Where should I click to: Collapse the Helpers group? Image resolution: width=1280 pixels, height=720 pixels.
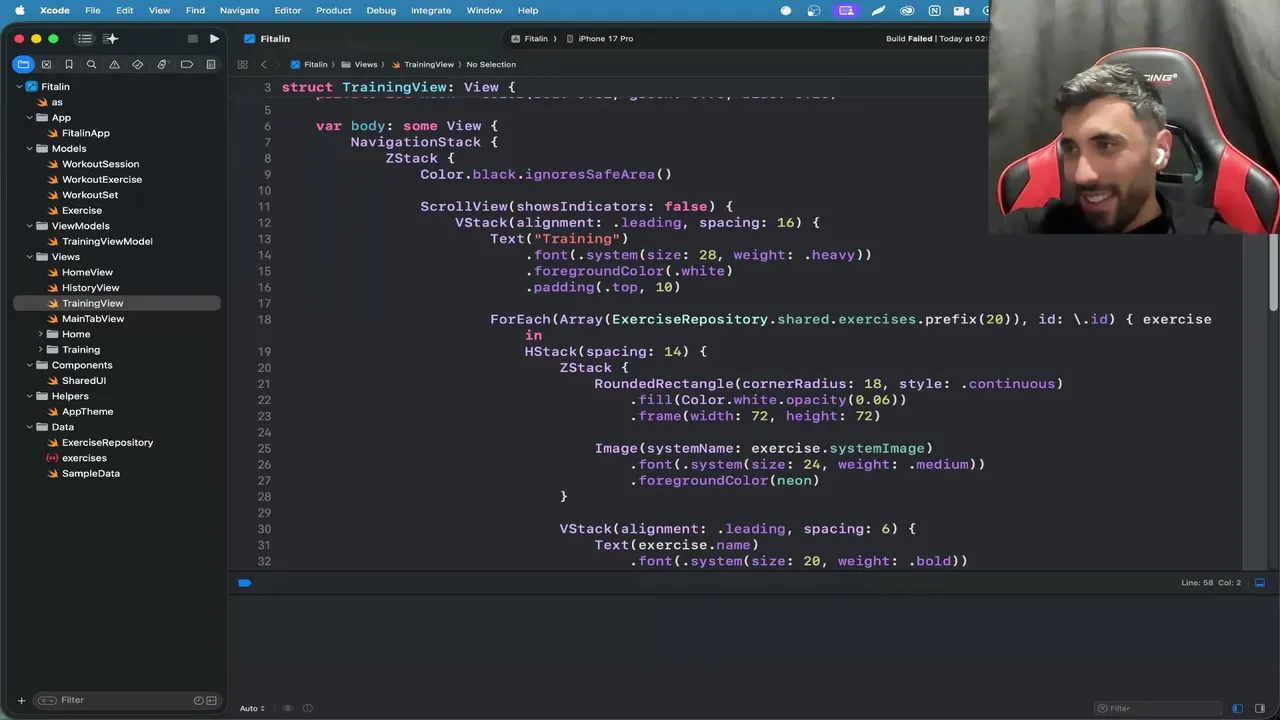29,396
